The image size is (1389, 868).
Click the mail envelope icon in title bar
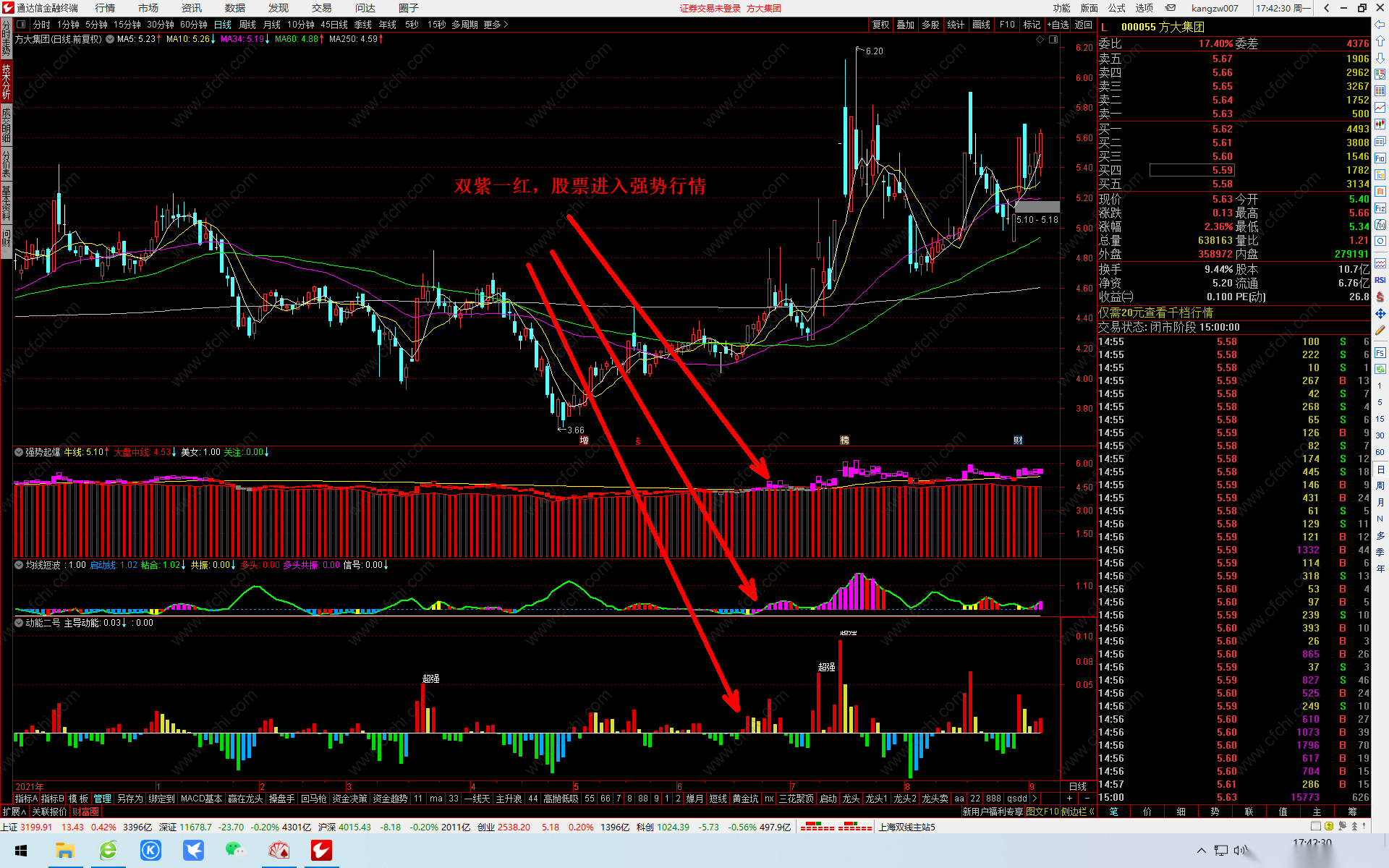(x=1171, y=8)
